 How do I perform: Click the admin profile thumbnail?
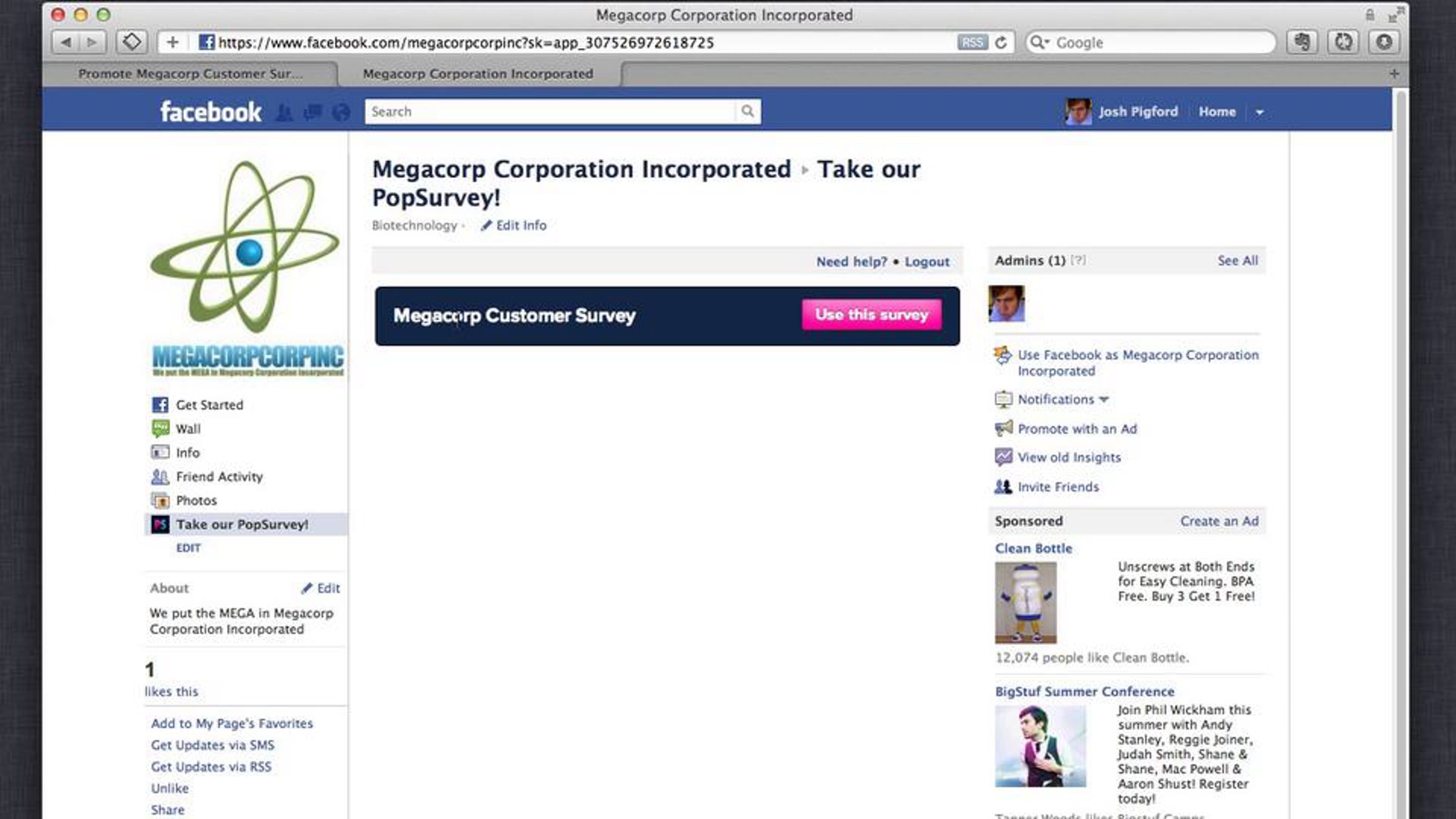pyautogui.click(x=1006, y=303)
